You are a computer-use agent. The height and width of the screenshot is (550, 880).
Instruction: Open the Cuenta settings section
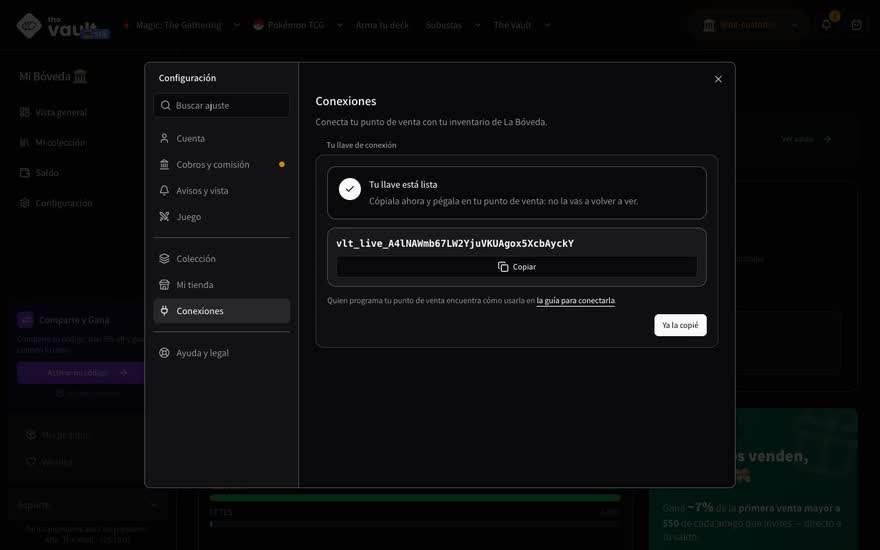(x=222, y=138)
